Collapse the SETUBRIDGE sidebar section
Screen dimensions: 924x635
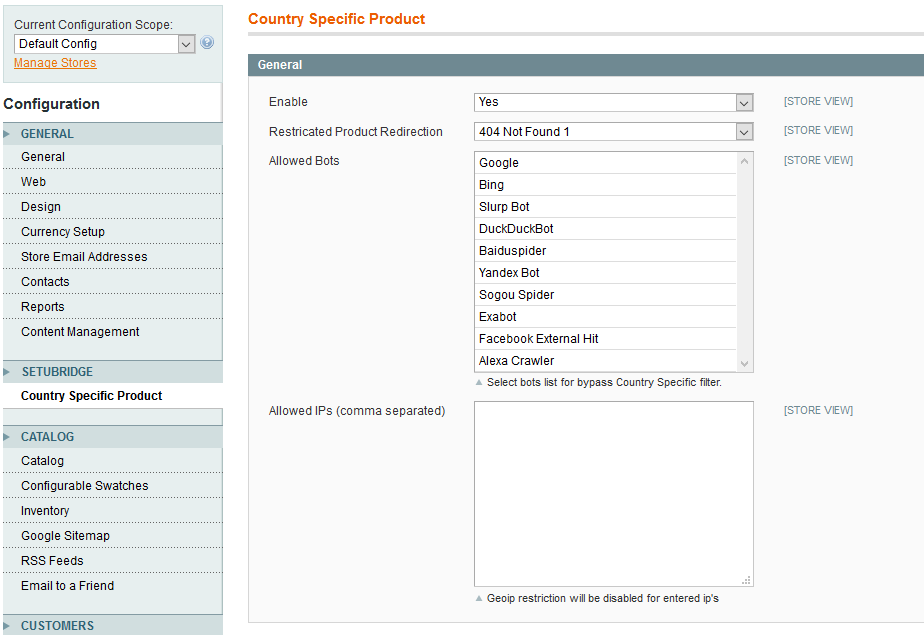click(57, 372)
